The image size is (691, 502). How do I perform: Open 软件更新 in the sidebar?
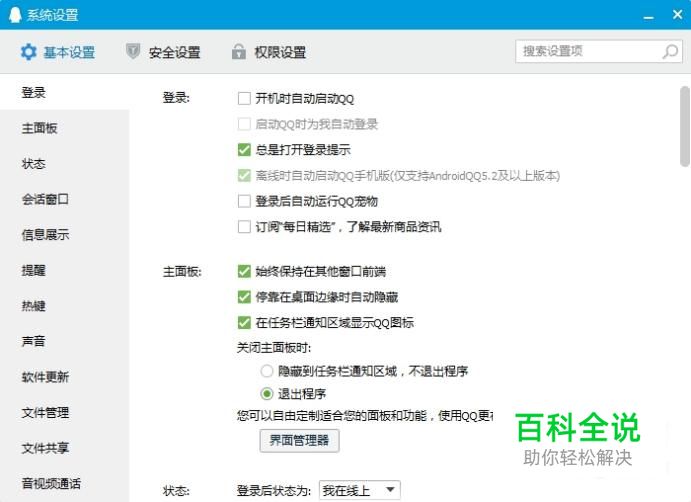[64, 377]
